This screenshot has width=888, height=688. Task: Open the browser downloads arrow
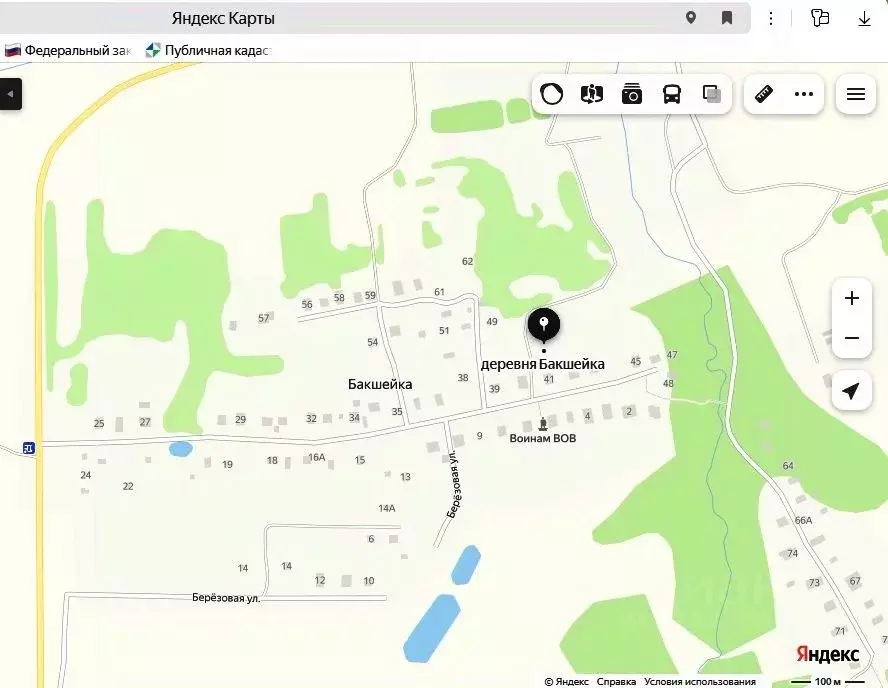[x=864, y=18]
